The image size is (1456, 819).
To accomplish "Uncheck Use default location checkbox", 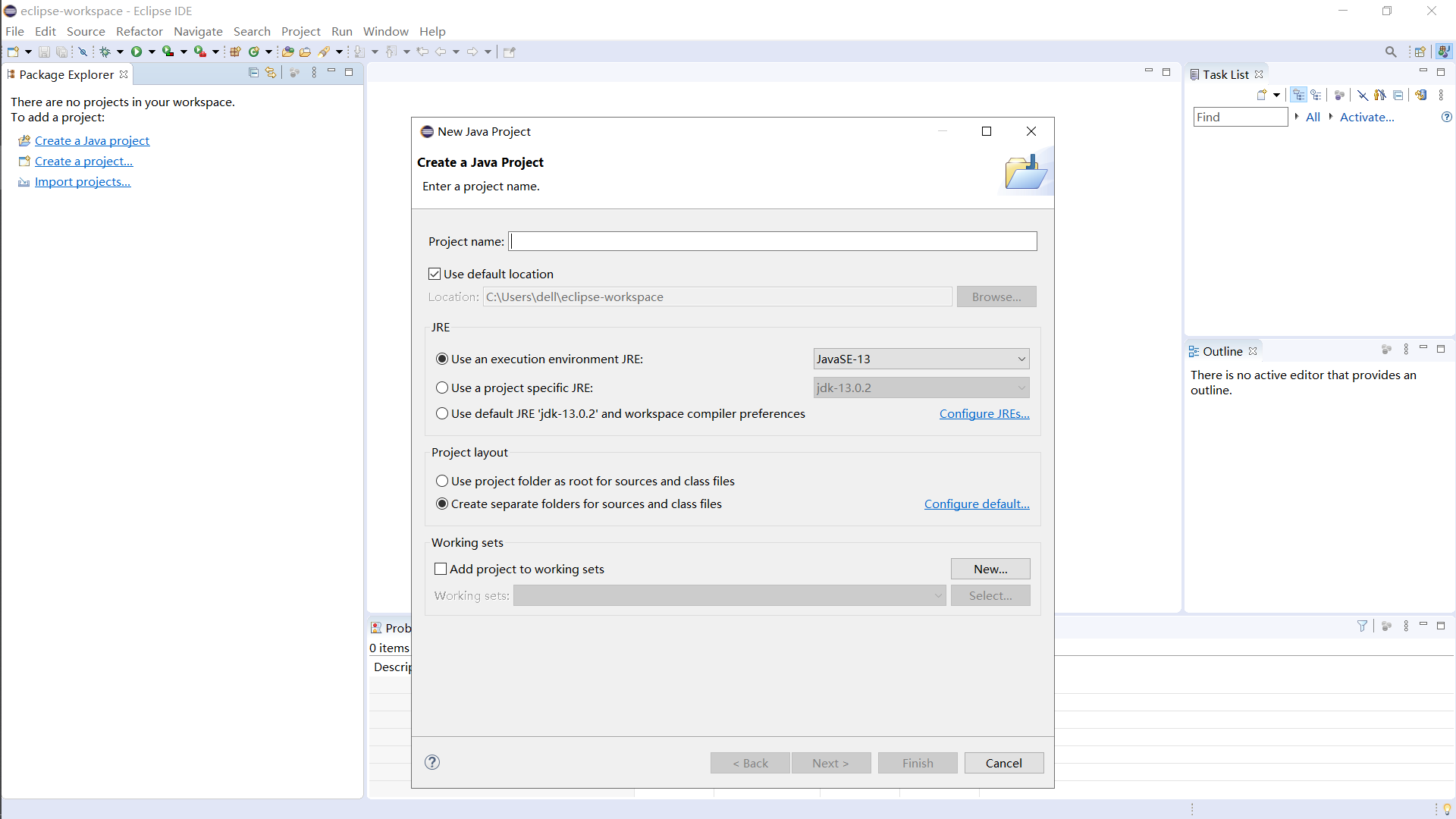I will tap(435, 274).
